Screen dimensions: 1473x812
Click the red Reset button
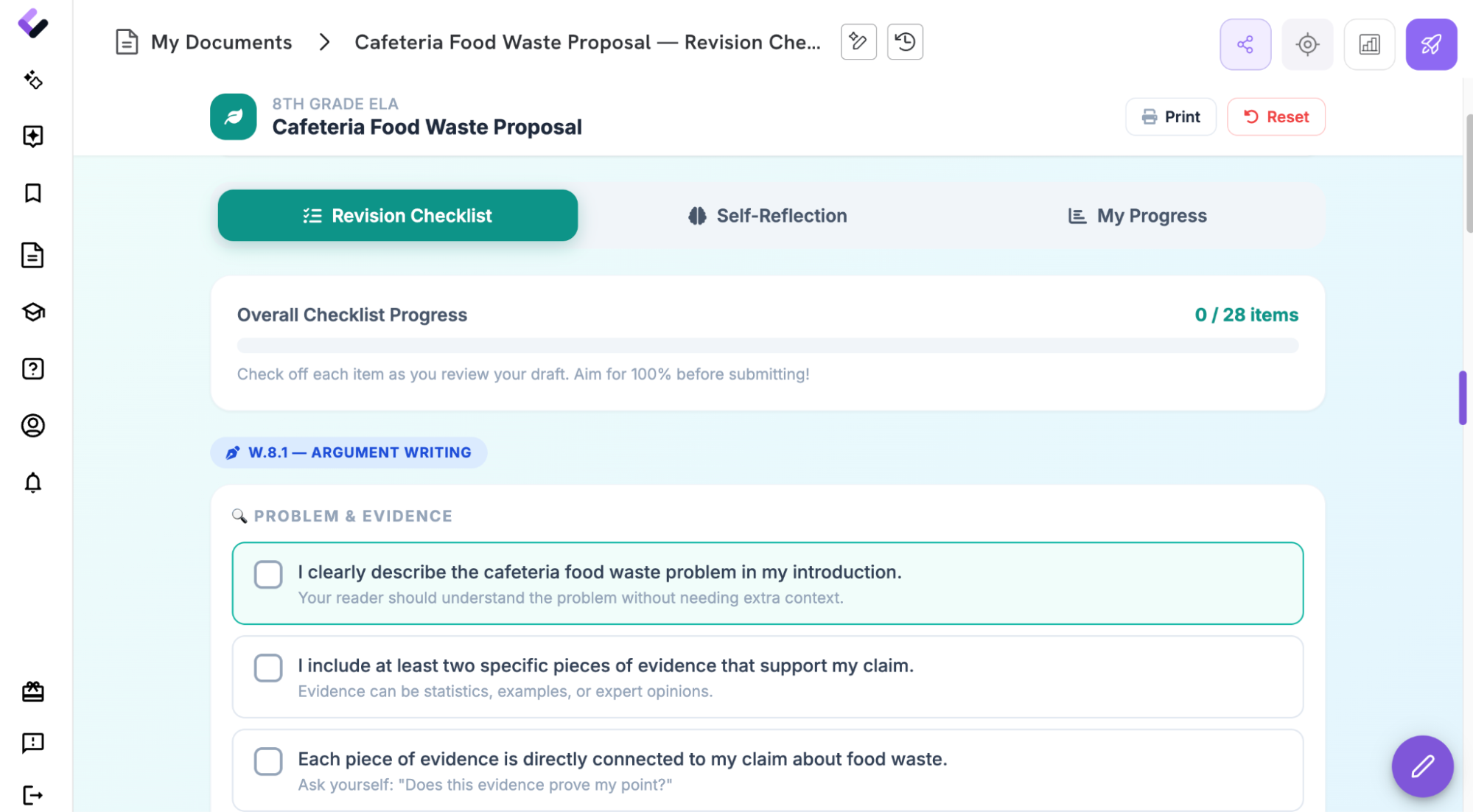pos(1276,116)
